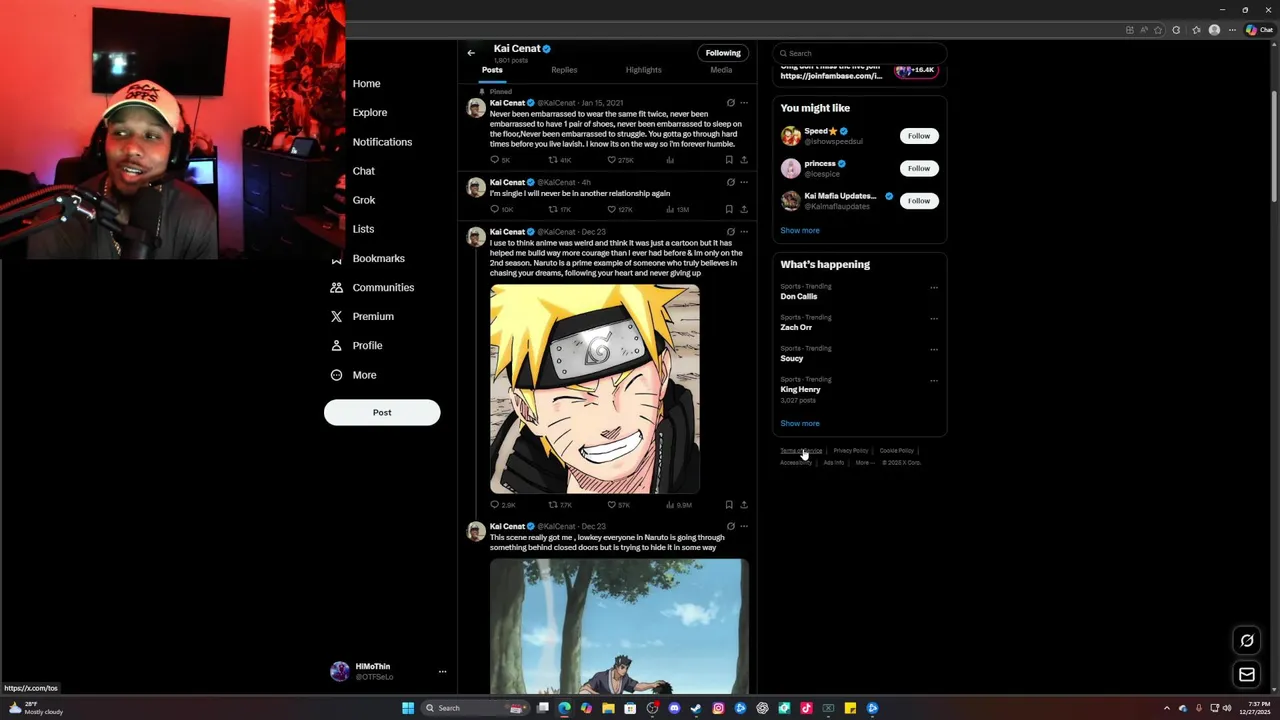Open Grok actions on the pinned post
This screenshot has height=720, width=1280.
[730, 103]
